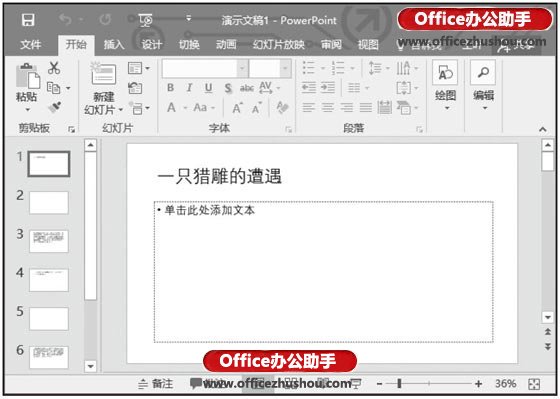Click the Bullets list icon
This screenshot has height=399, width=560.
[x=309, y=68]
